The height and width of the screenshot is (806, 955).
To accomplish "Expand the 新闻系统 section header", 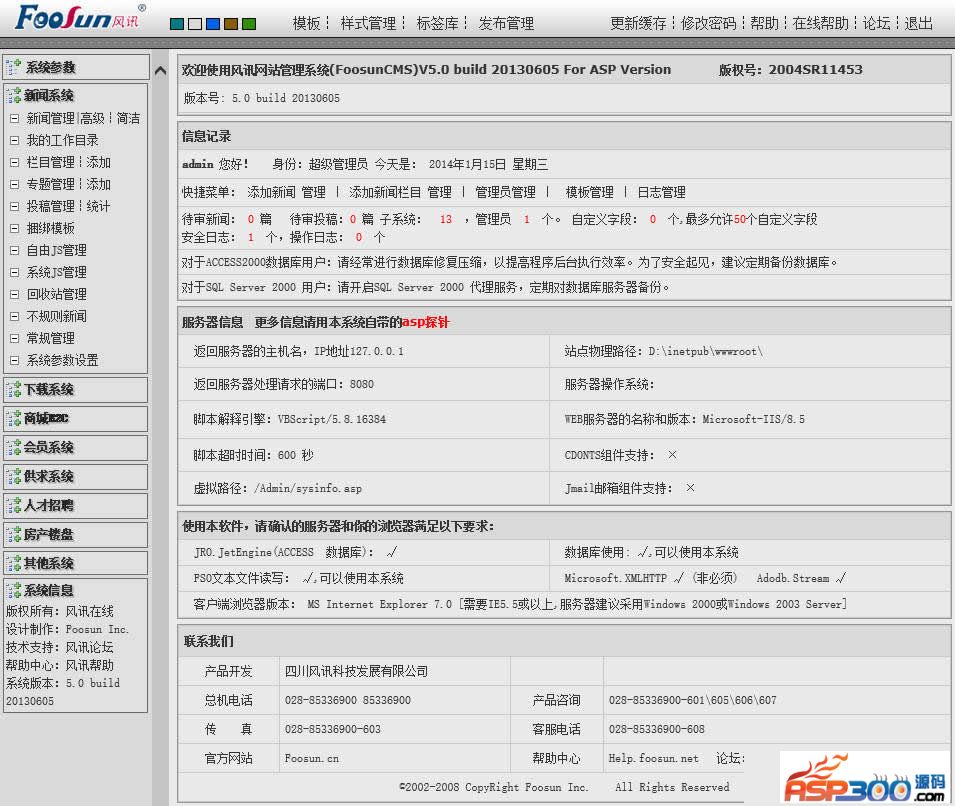I will [49, 96].
